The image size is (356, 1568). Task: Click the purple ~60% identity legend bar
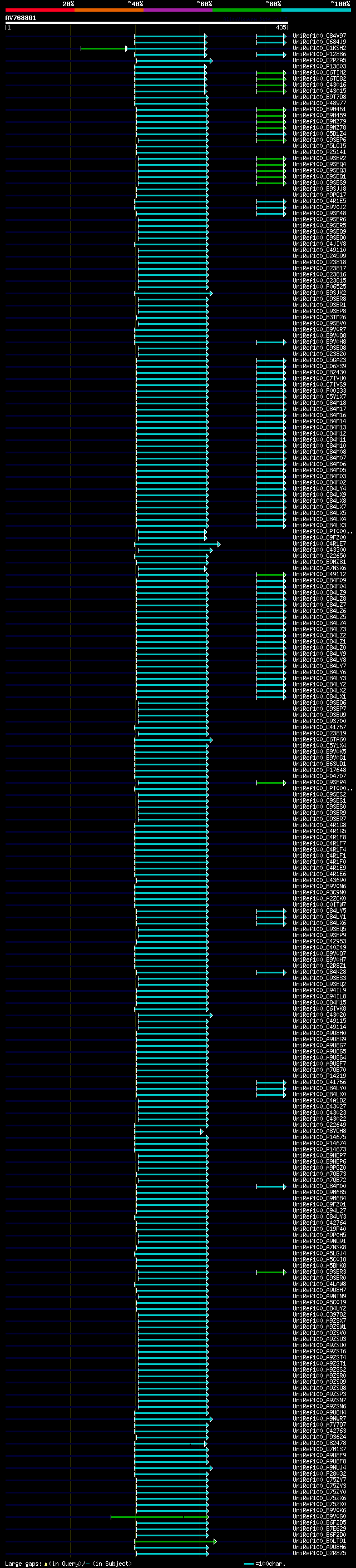pos(177,10)
